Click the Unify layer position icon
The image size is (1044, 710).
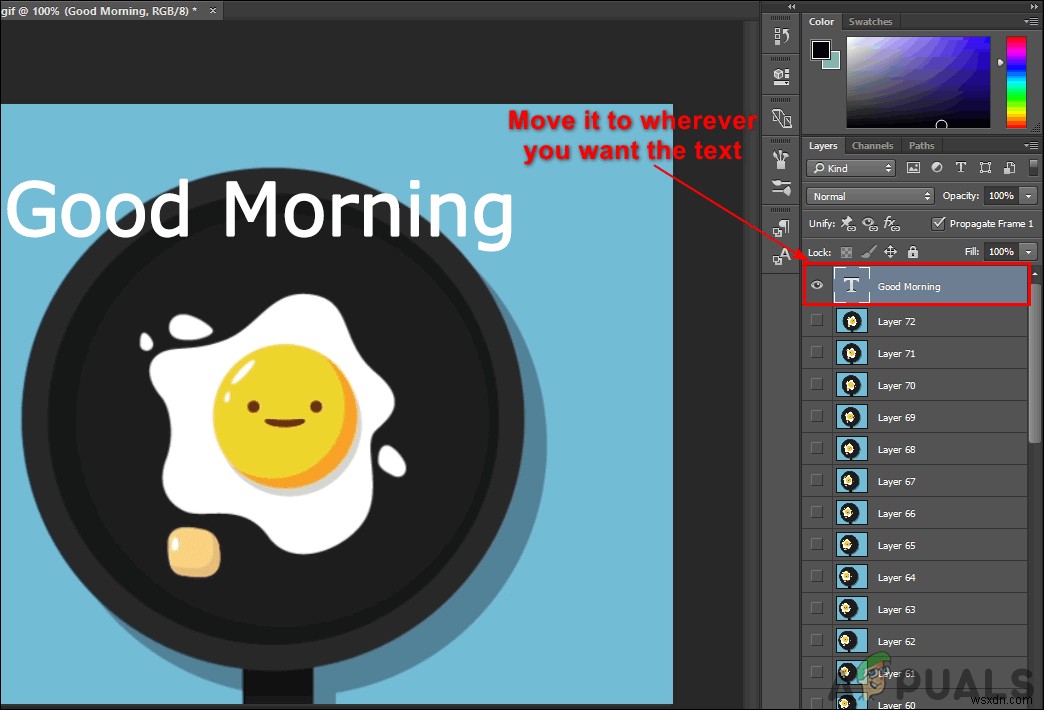(847, 224)
